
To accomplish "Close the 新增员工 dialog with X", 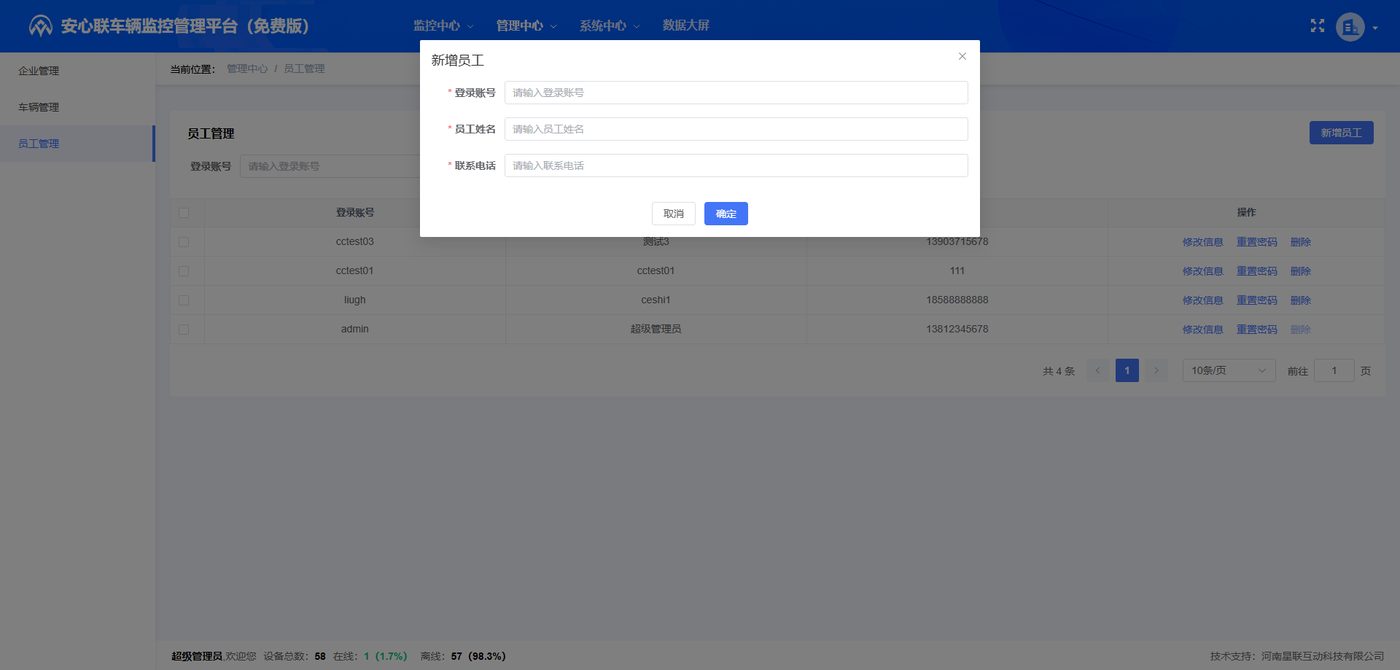I will [x=962, y=57].
